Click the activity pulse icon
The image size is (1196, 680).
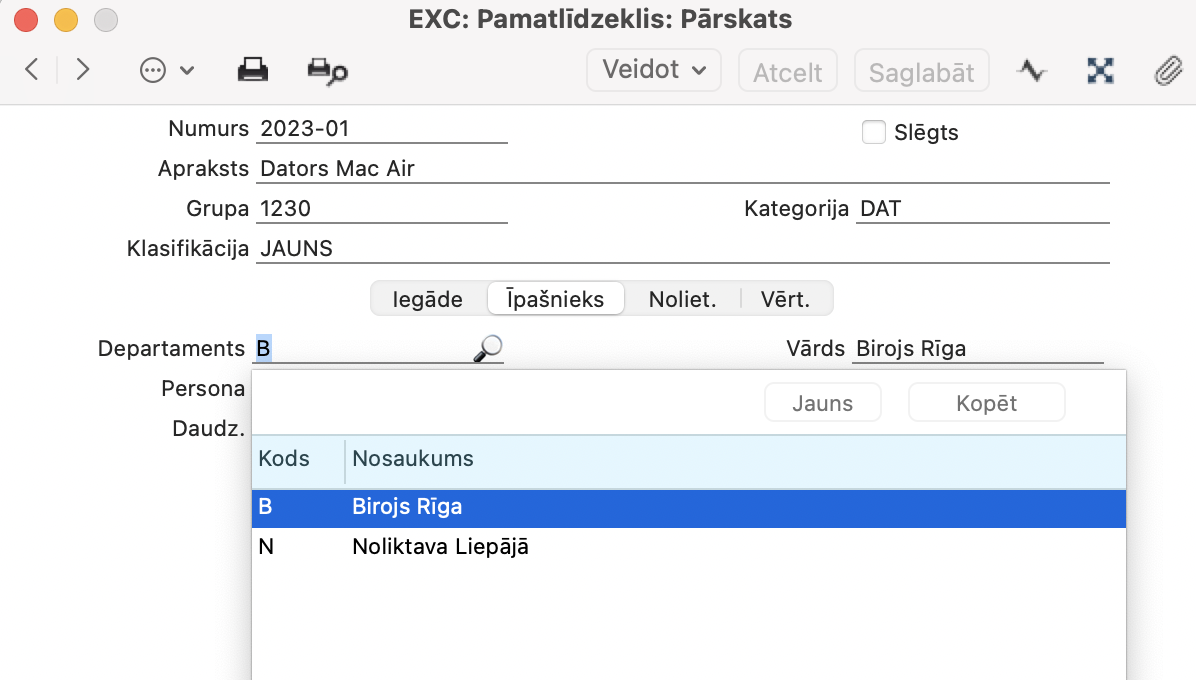1031,71
